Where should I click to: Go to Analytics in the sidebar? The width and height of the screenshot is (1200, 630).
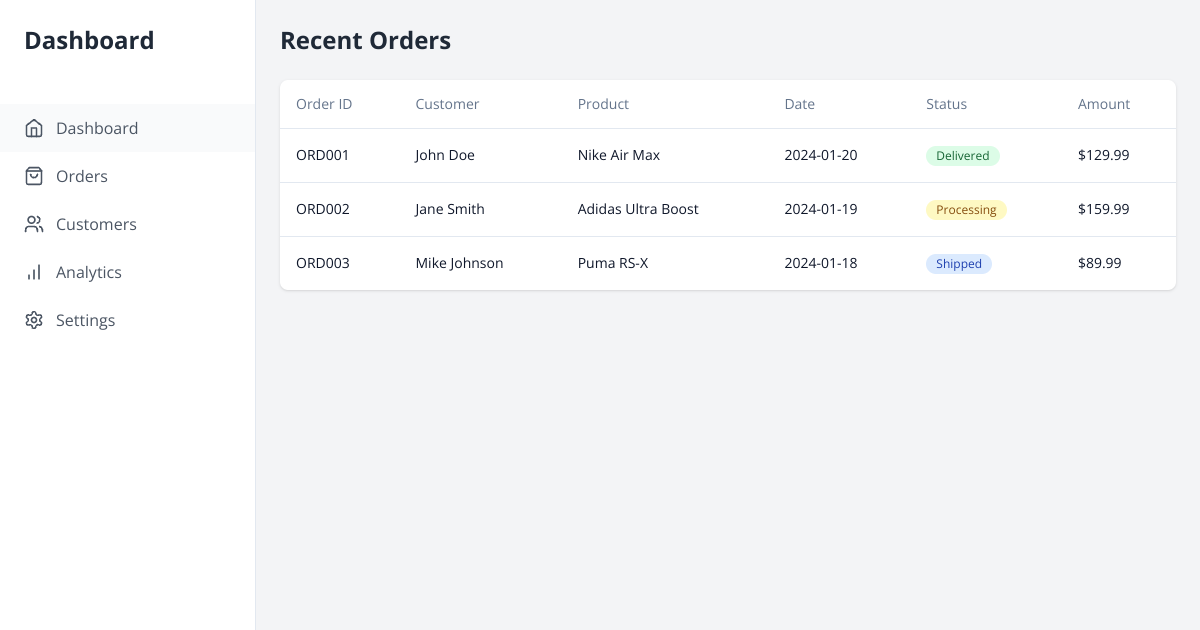tap(89, 272)
